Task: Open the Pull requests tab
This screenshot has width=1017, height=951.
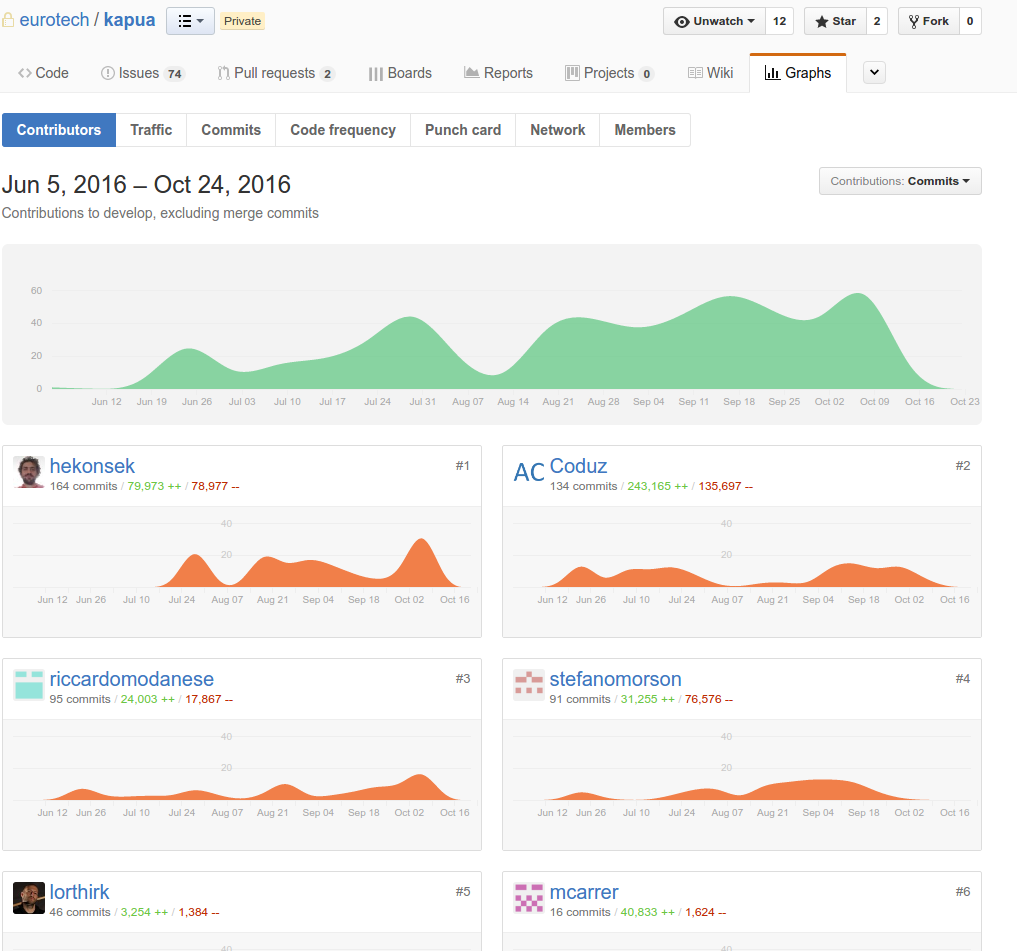Action: [276, 73]
